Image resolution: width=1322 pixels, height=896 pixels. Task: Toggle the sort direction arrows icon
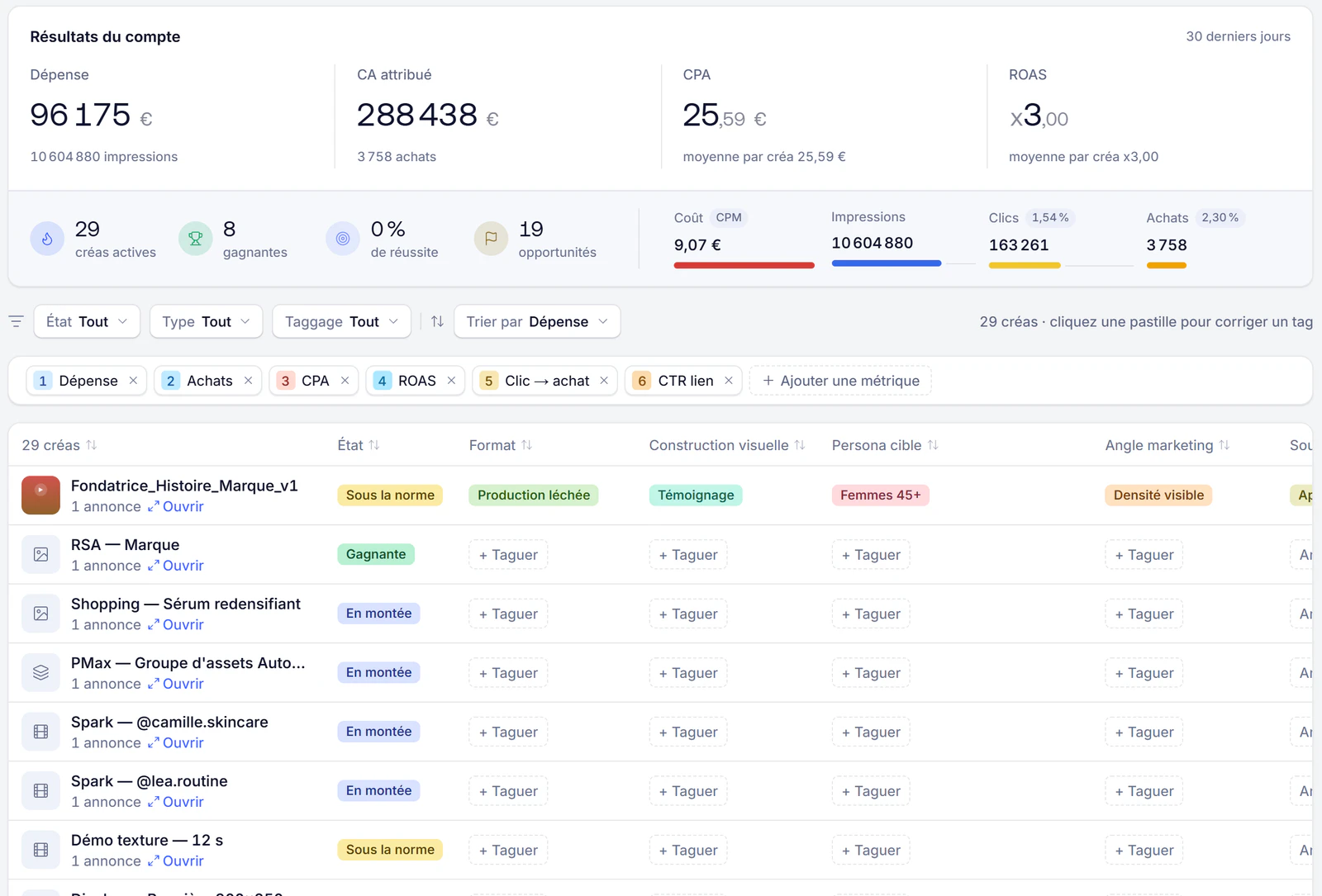coord(438,321)
